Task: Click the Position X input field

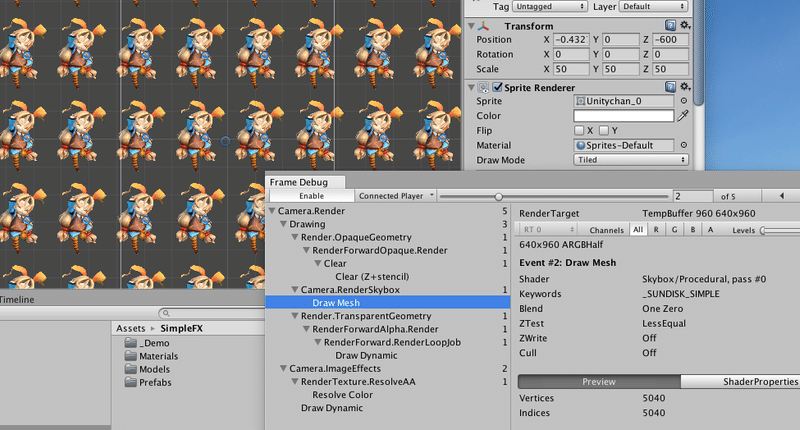Action: pyautogui.click(x=571, y=39)
